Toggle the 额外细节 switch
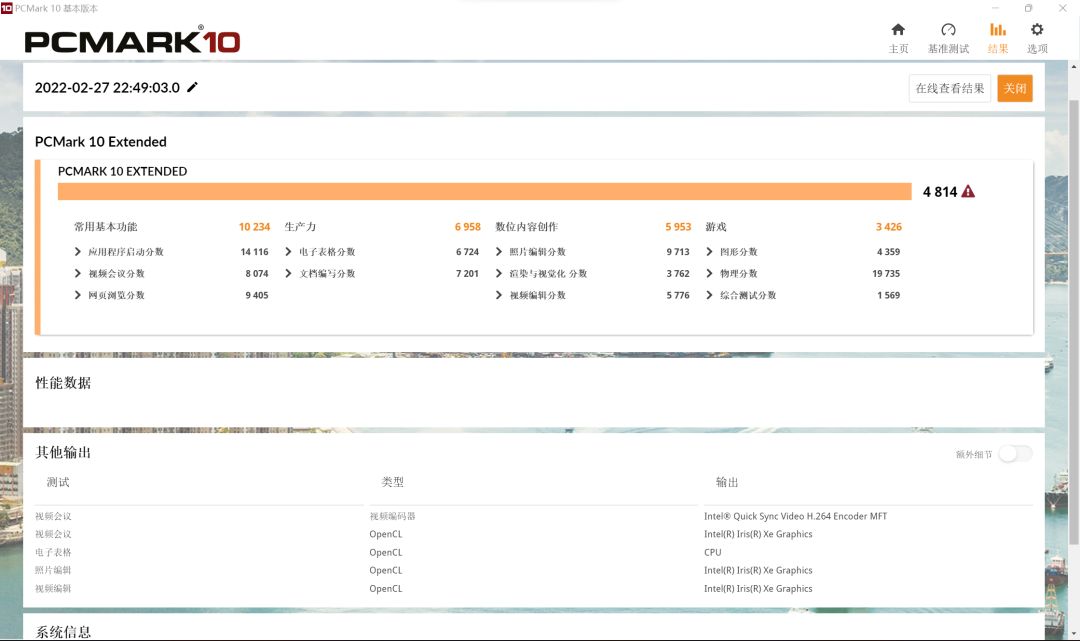Viewport: 1080px width, 641px height. click(1015, 454)
